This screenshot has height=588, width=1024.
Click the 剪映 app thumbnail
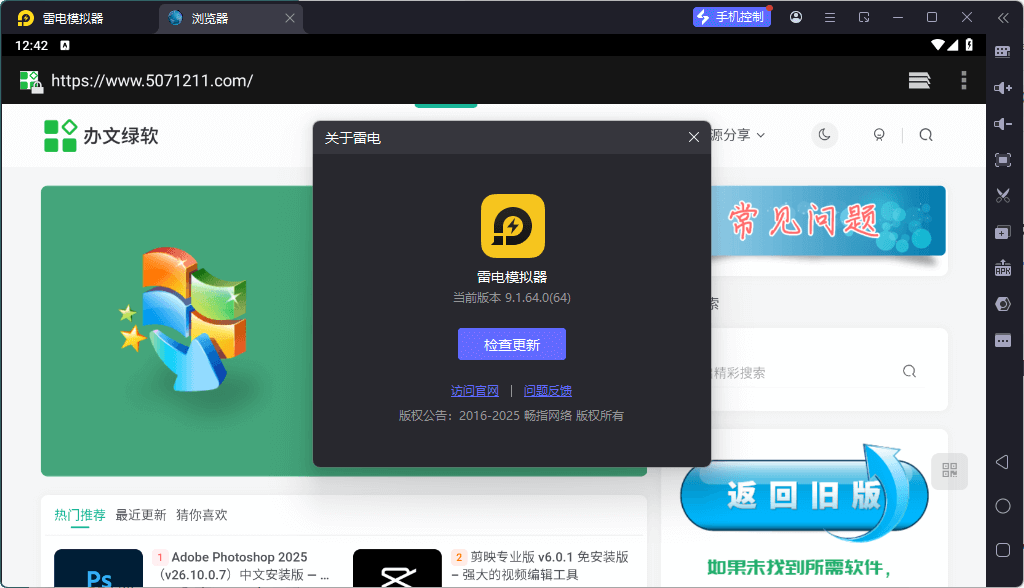(x=398, y=568)
